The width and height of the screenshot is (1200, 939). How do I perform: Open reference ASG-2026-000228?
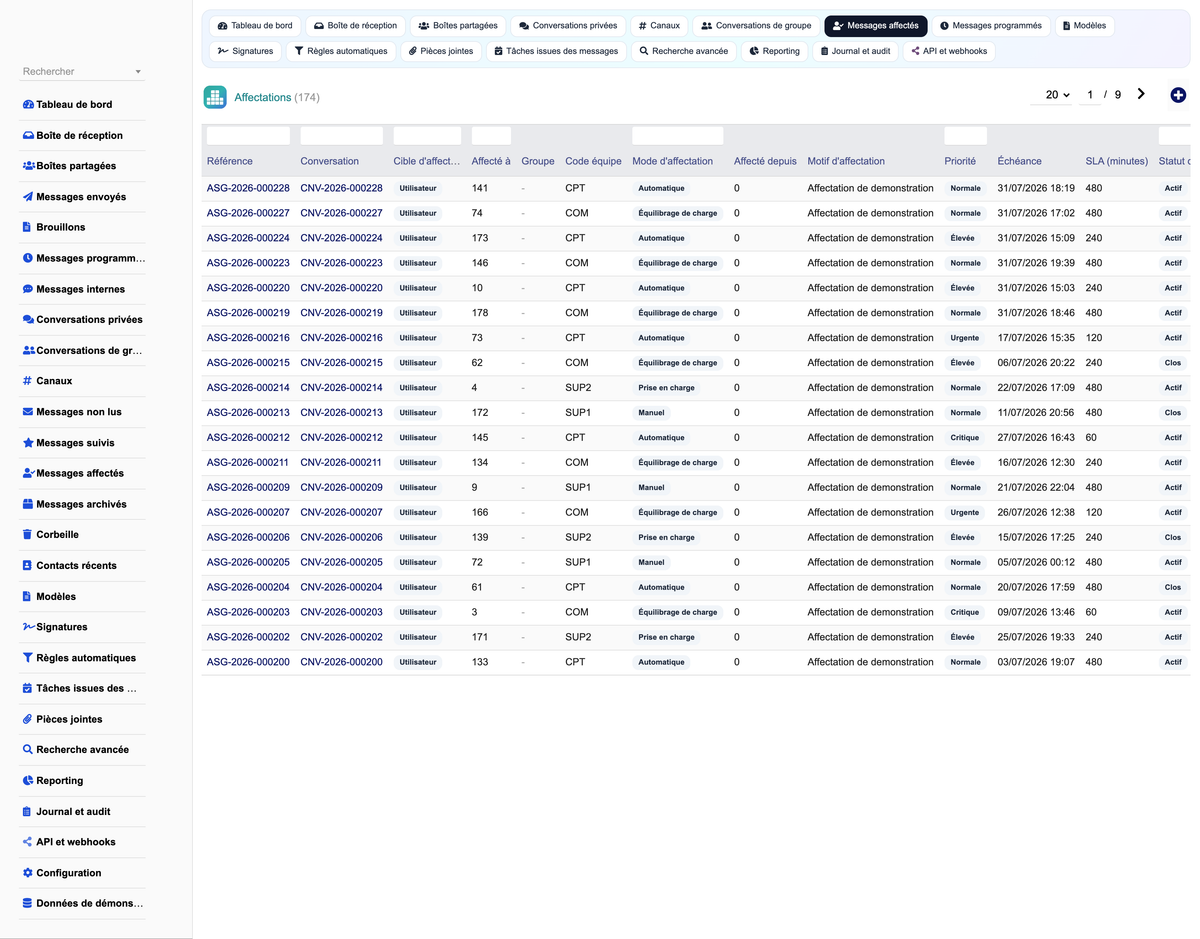[x=248, y=188]
